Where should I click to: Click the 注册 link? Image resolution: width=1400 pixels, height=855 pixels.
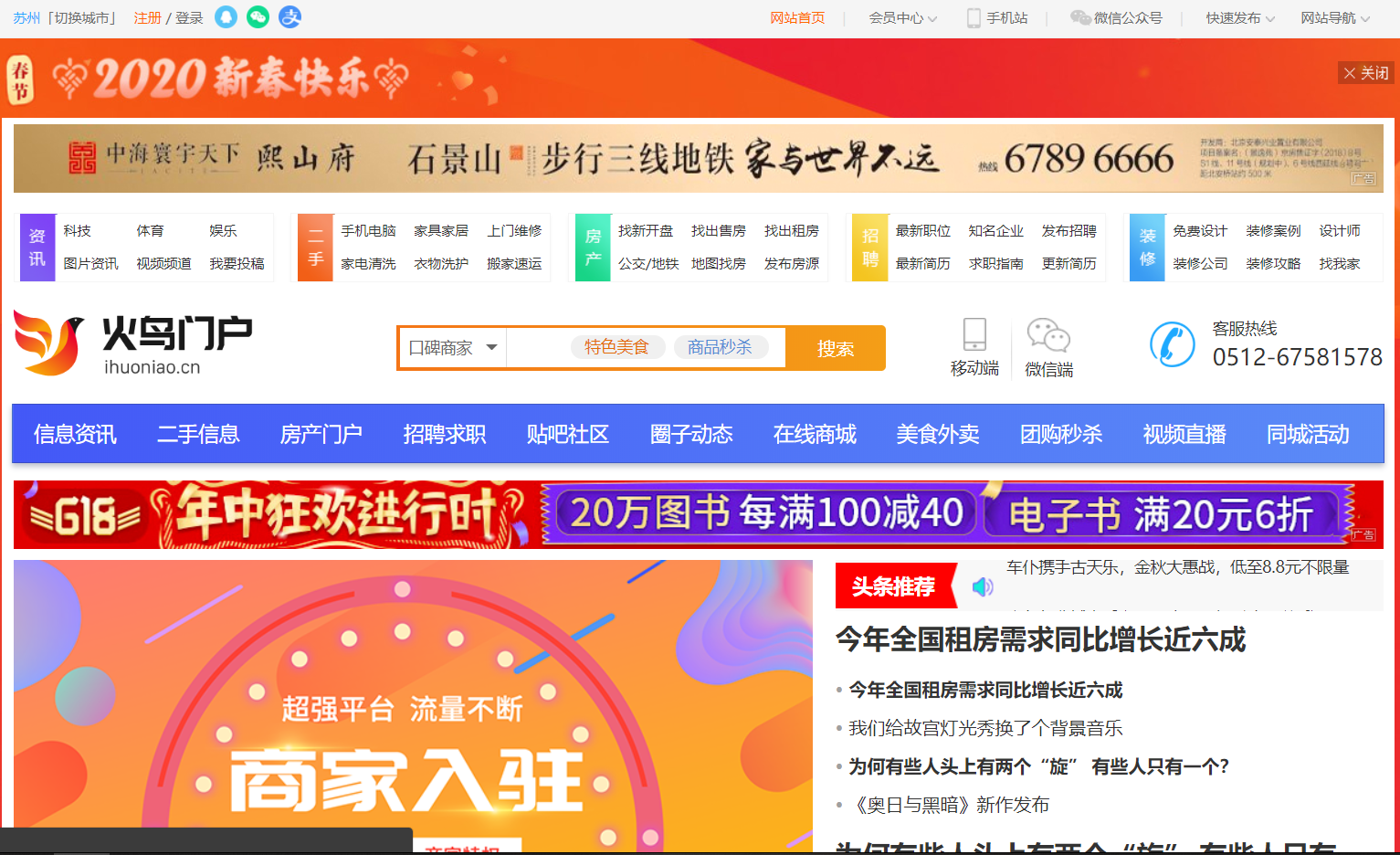147,18
